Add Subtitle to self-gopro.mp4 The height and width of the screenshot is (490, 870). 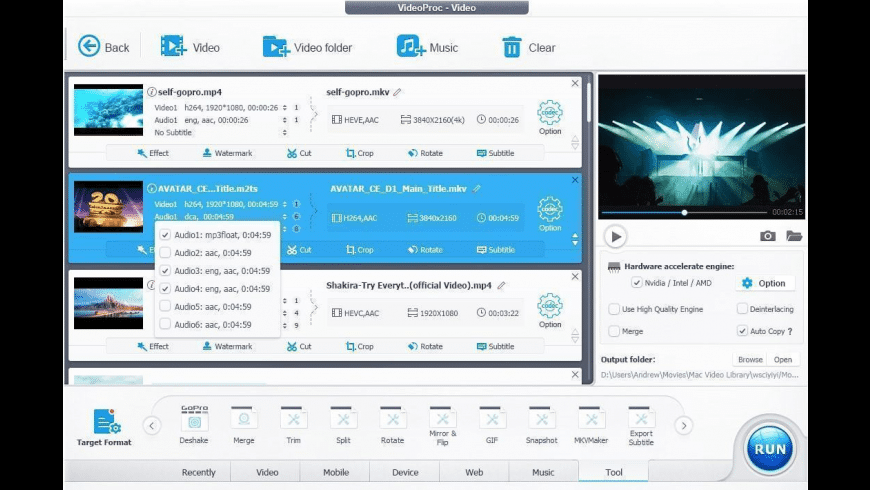tap(495, 153)
